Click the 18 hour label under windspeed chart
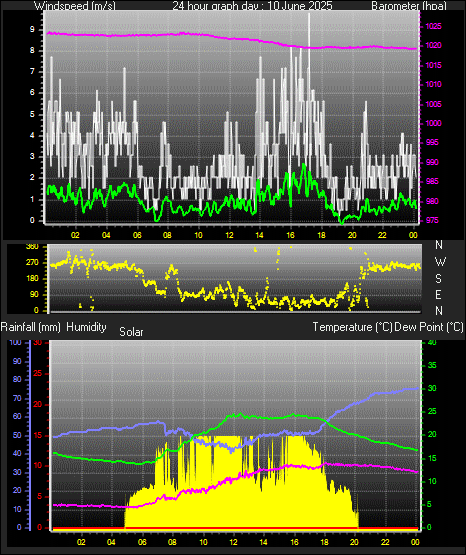 click(x=321, y=235)
